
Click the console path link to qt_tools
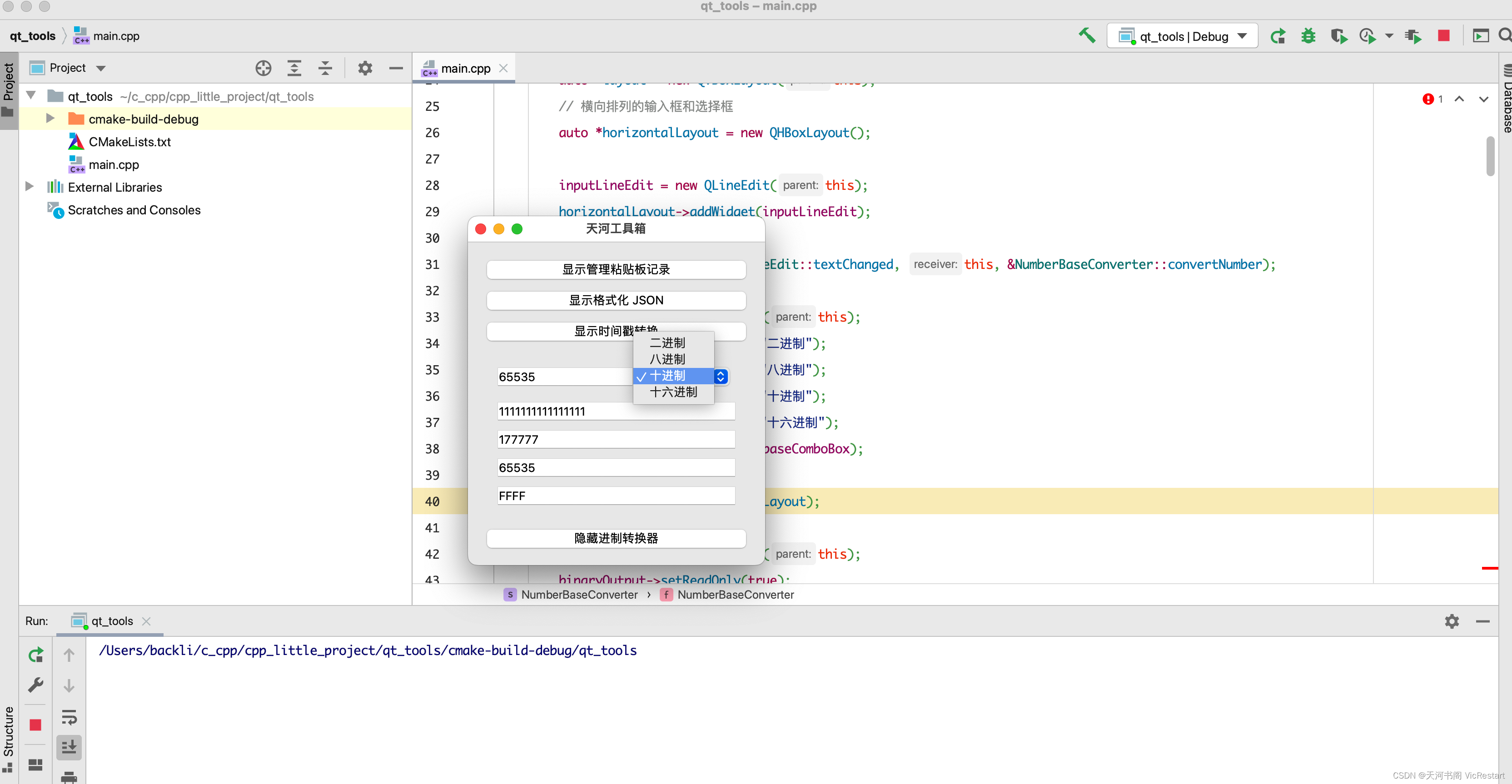tap(368, 650)
